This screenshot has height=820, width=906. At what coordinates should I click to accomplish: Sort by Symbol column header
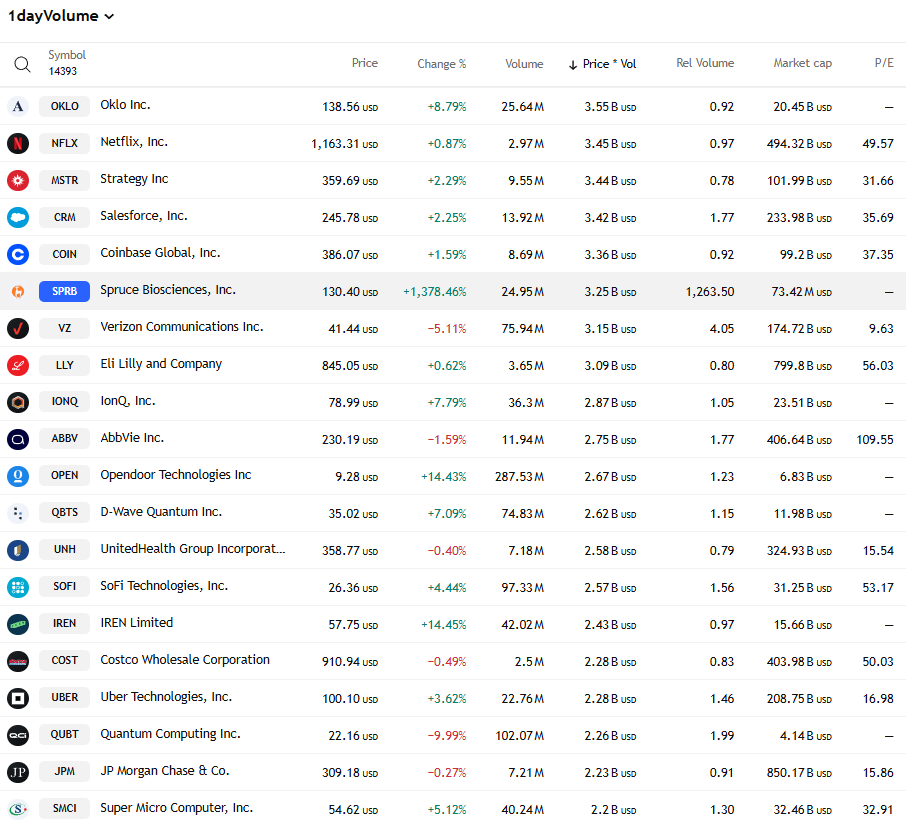67,55
